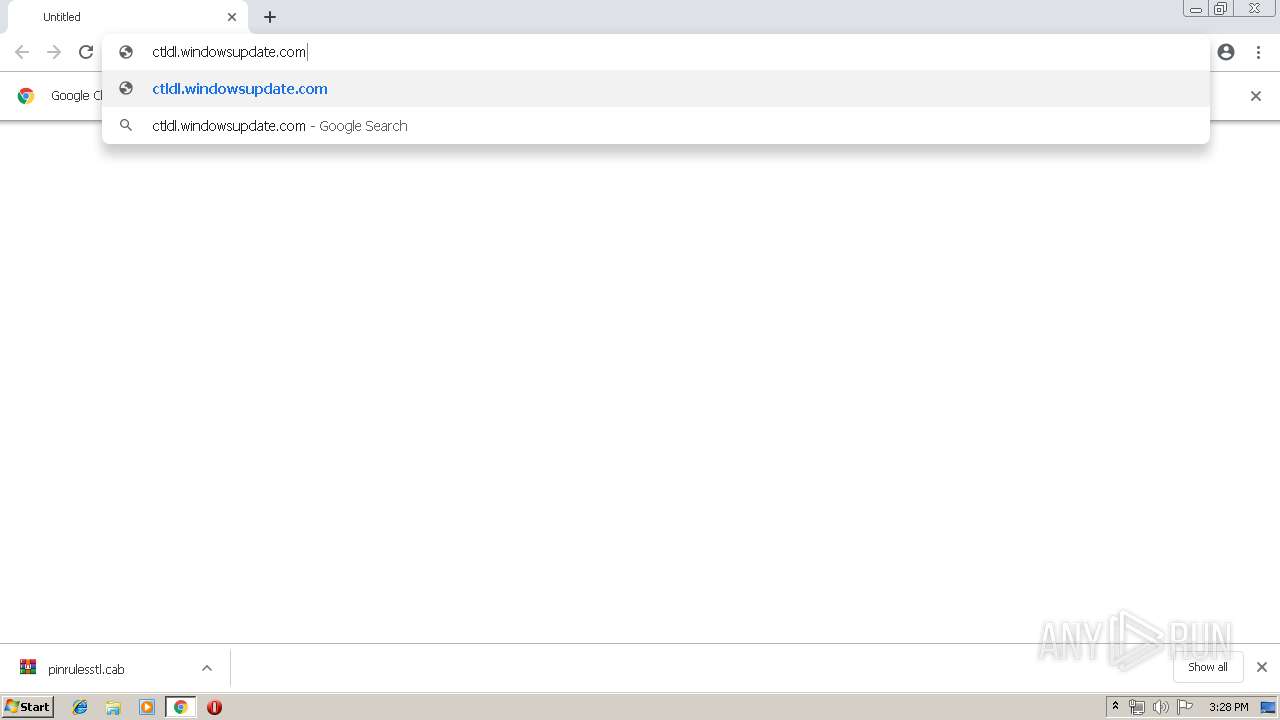Expand options for pinrulesstl.cab download
The width and height of the screenshot is (1280, 720).
coord(207,668)
